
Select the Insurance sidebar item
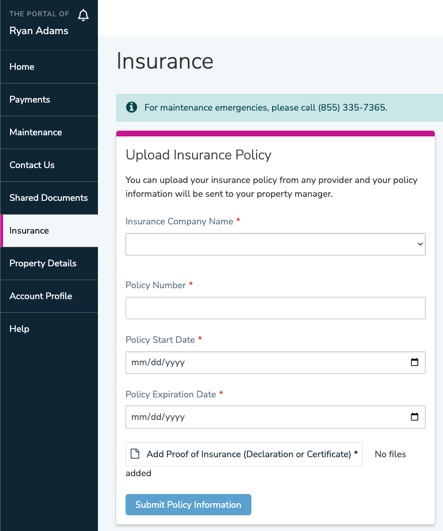(49, 231)
